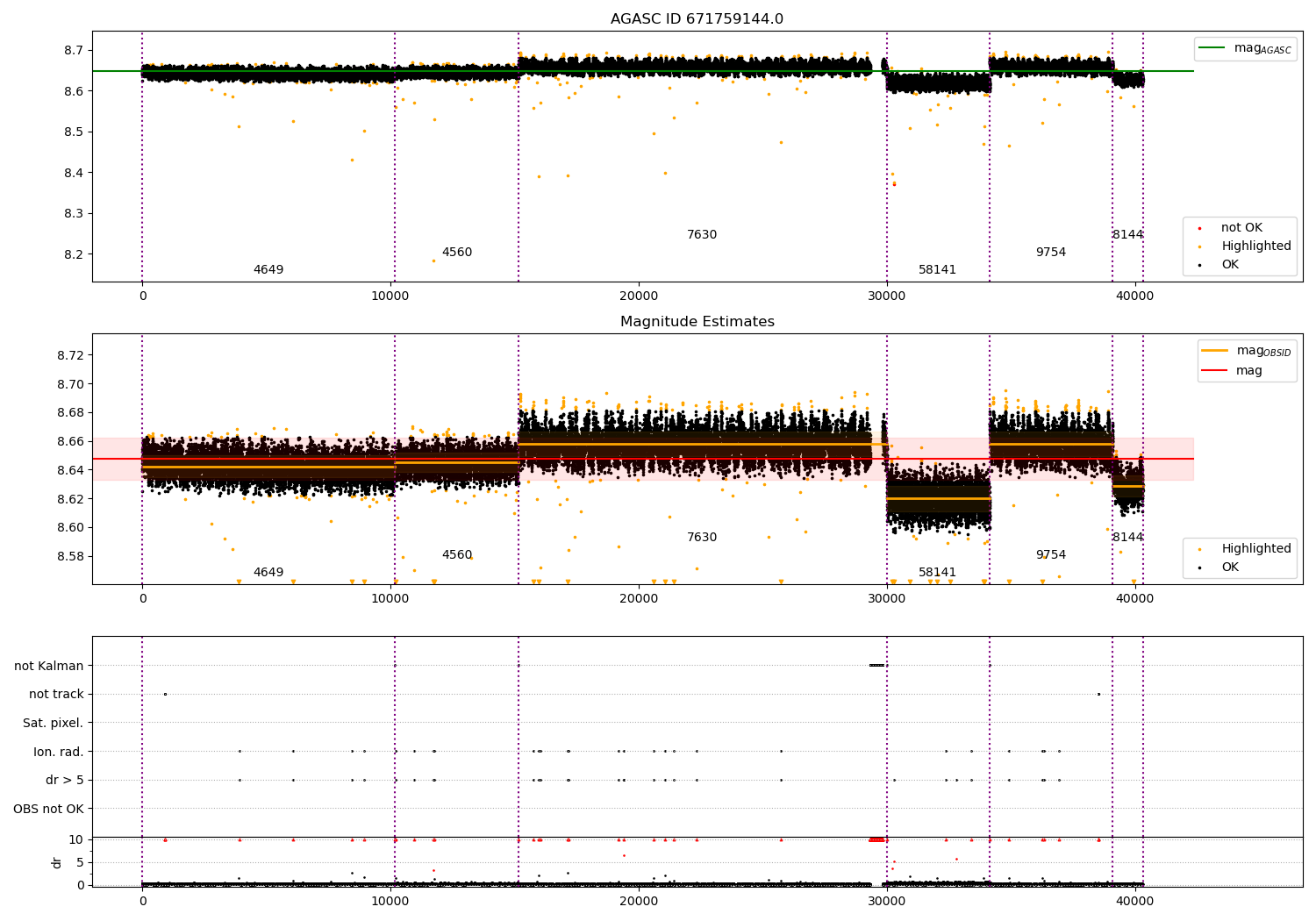The height and width of the screenshot is (921, 1316).
Task: Click the 40000 x-tick under top plot
Action: [x=1134, y=296]
